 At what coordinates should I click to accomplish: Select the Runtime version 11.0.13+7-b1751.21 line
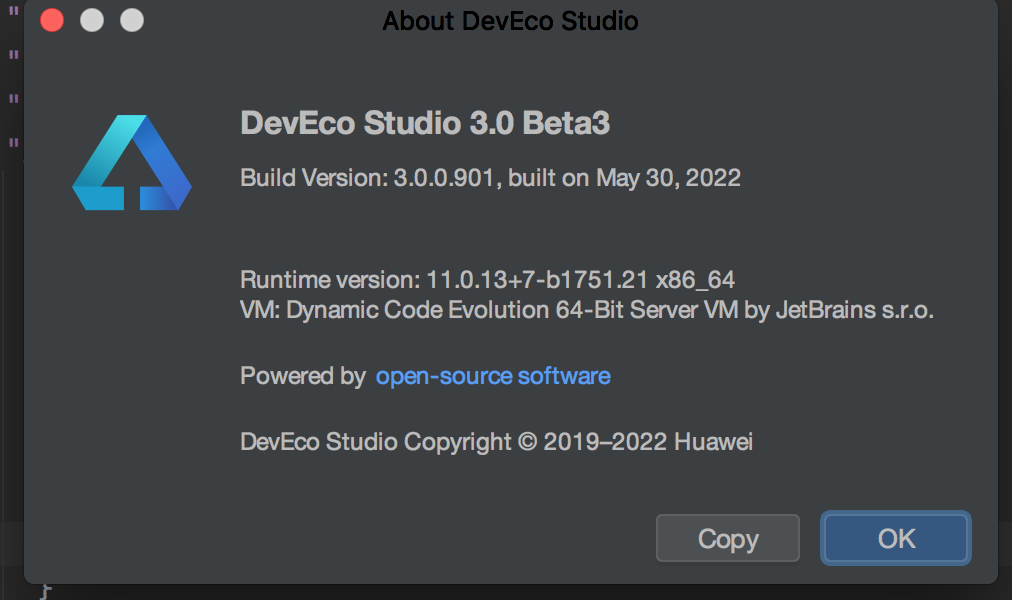tap(487, 280)
